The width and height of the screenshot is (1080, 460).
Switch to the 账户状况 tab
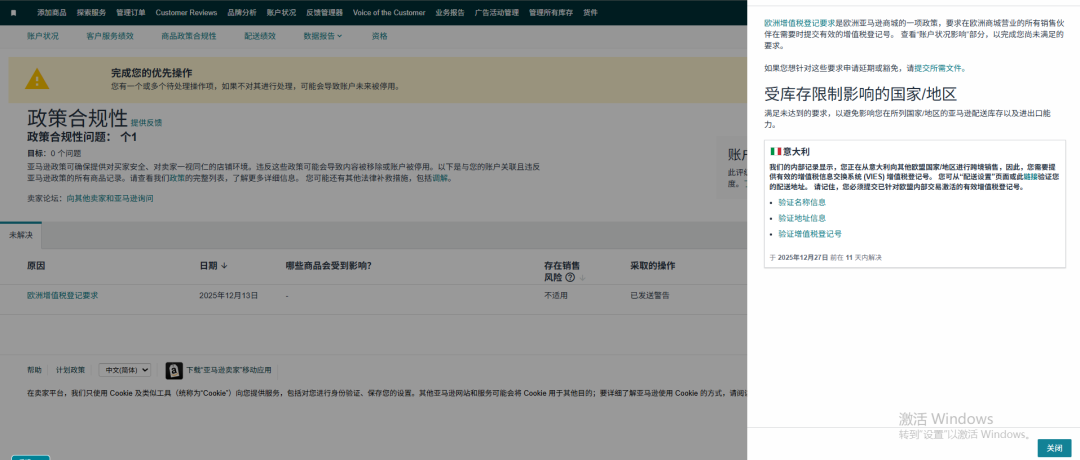click(x=45, y=36)
